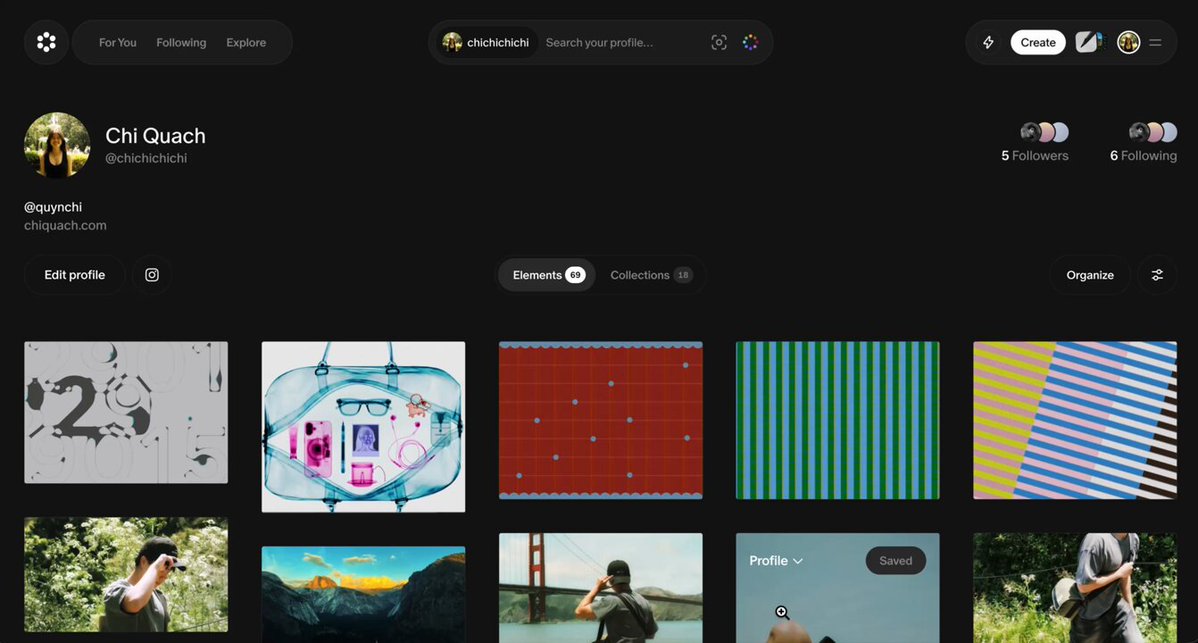Open the Instagram profile link icon
Screen dimensions: 1198x643
(x=152, y=275)
